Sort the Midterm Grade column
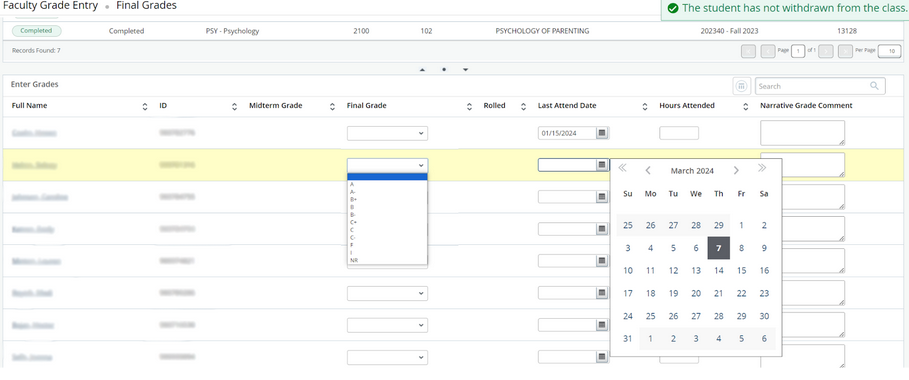Image resolution: width=909 pixels, height=380 pixels. click(332, 106)
